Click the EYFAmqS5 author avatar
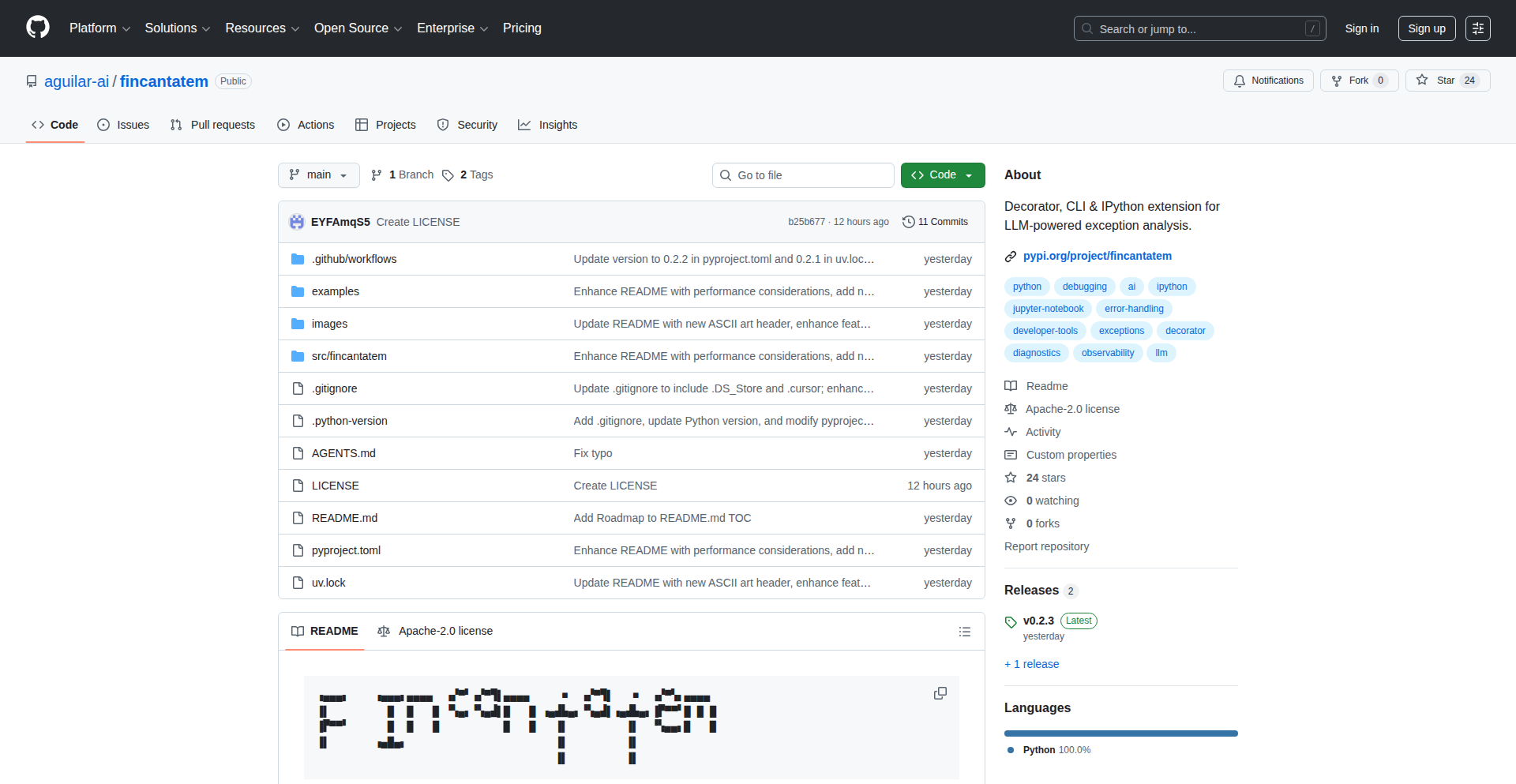Screen dimensions: 1516x784 (x=297, y=222)
